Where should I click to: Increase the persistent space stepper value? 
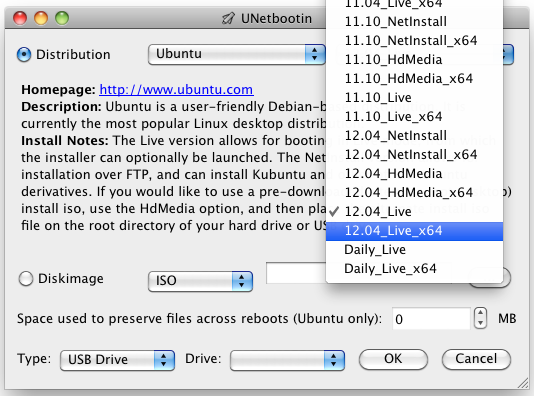(x=480, y=313)
